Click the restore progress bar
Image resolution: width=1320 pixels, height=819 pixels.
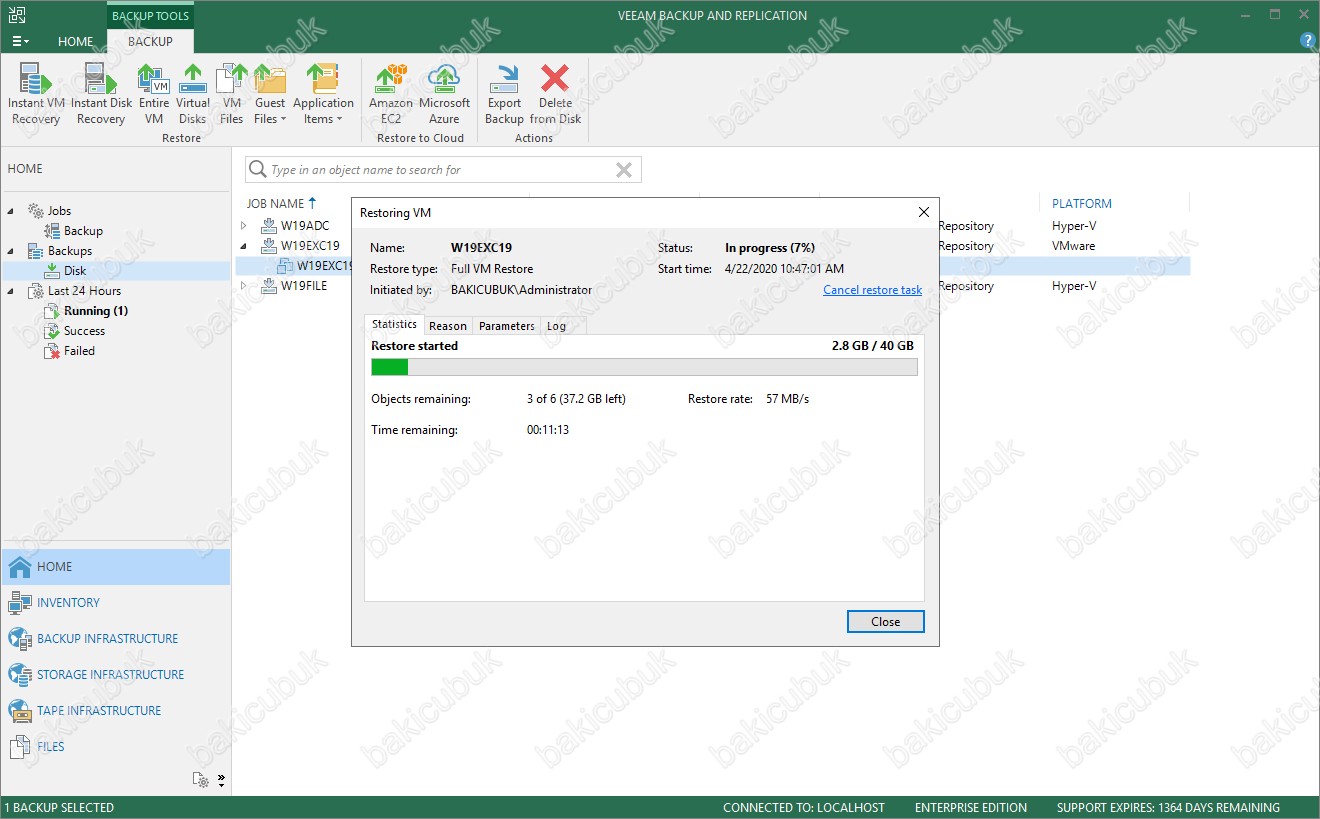644,367
